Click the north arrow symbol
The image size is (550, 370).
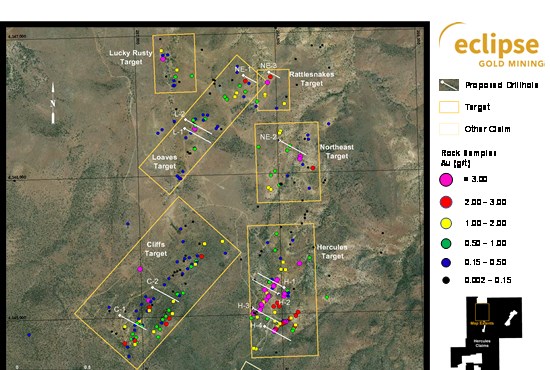(x=53, y=103)
